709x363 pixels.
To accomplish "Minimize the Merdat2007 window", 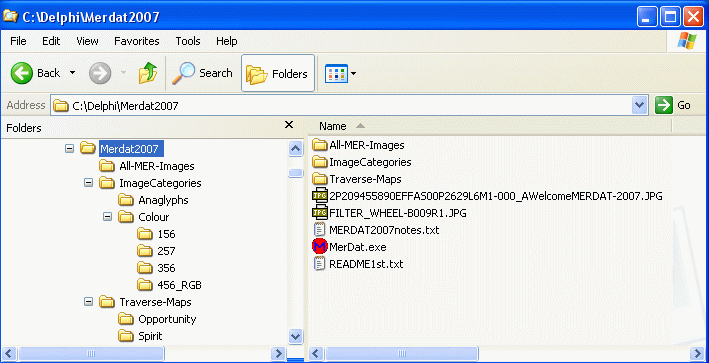I will point(648,18).
